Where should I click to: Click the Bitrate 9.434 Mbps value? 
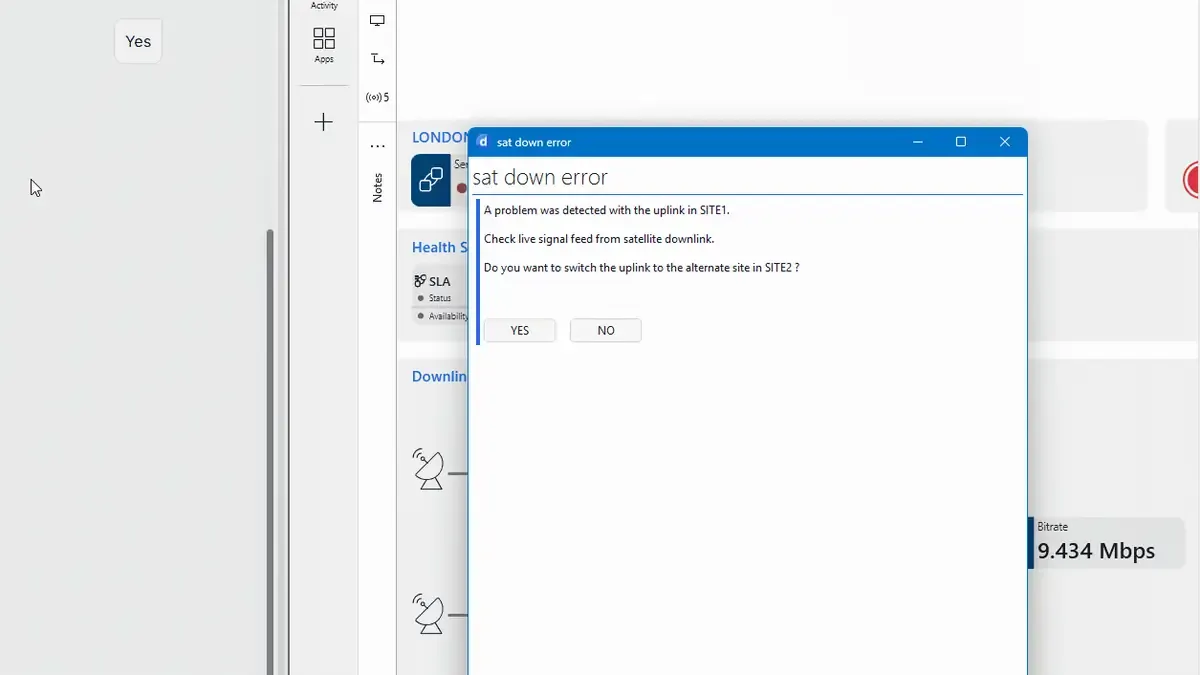point(1096,551)
